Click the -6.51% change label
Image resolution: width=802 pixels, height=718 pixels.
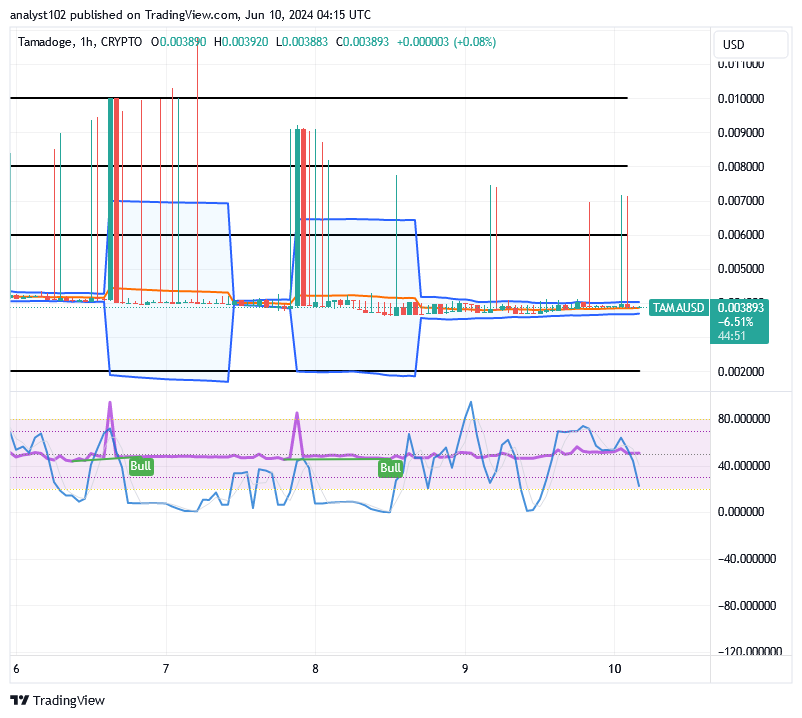(x=736, y=322)
